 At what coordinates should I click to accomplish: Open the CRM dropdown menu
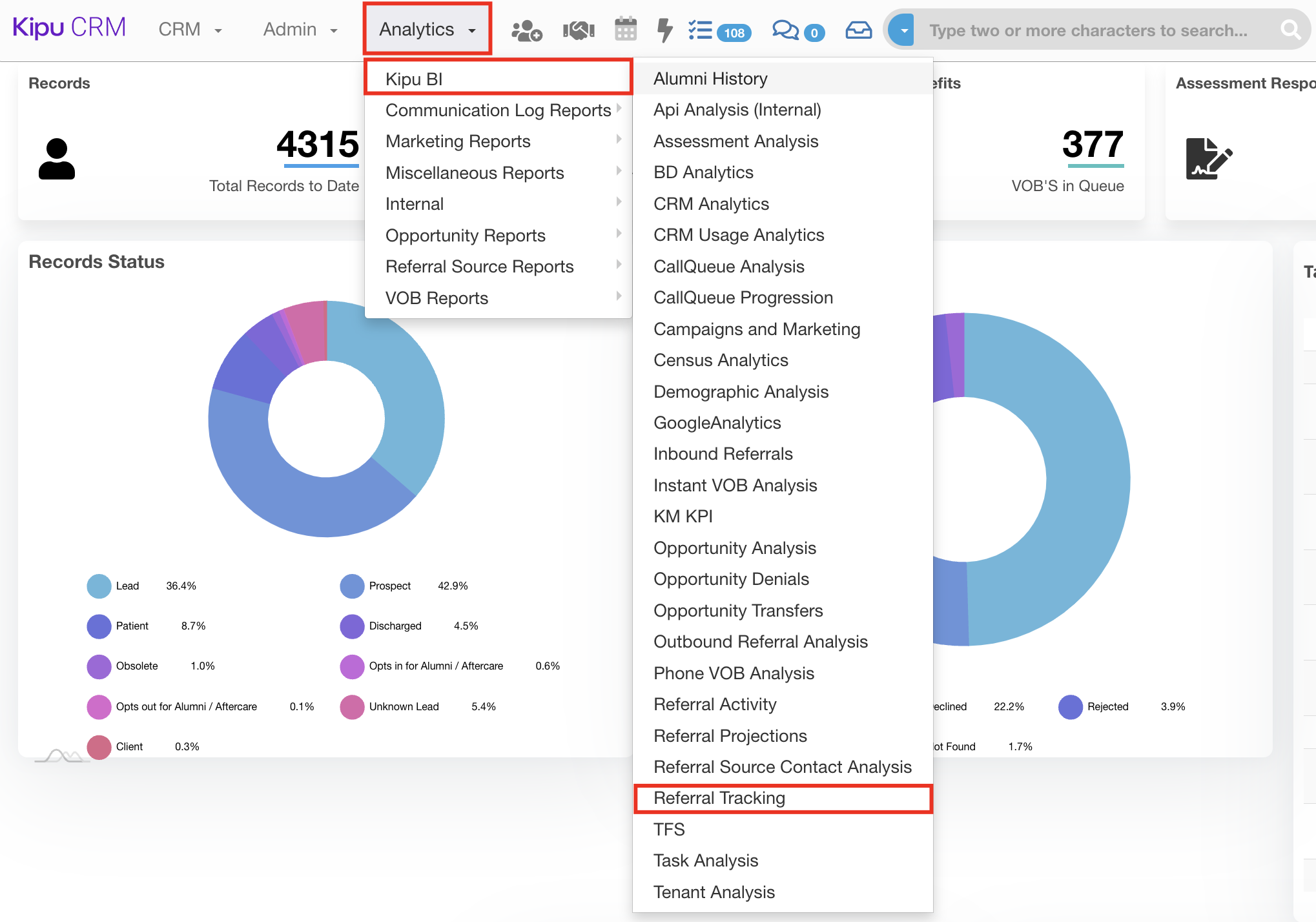tap(190, 30)
